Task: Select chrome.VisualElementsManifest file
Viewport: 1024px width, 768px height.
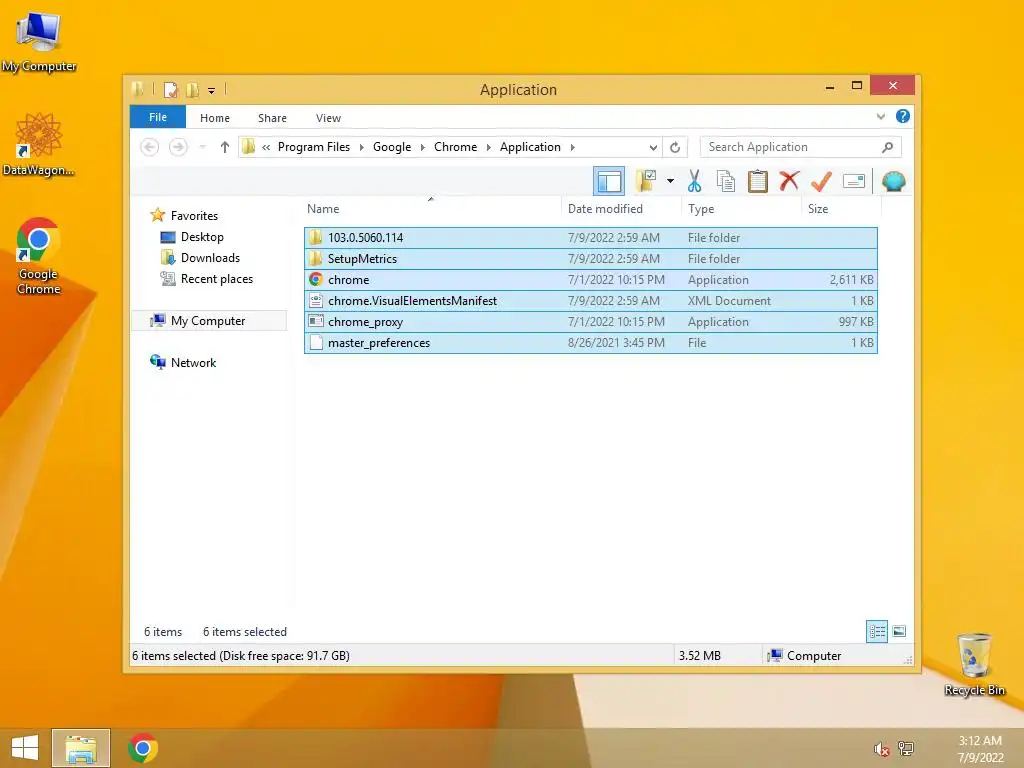Action: [x=590, y=300]
